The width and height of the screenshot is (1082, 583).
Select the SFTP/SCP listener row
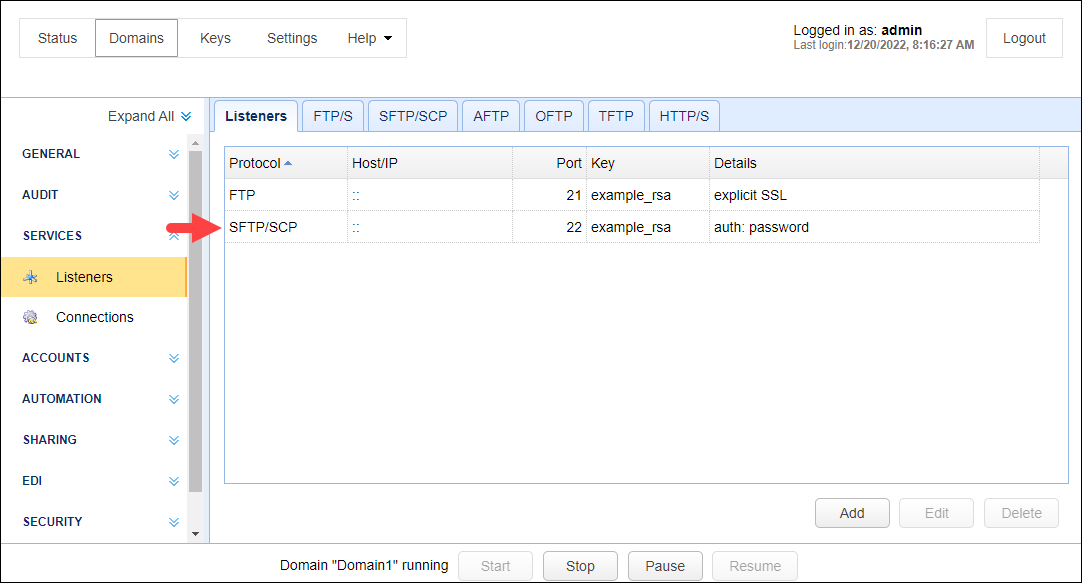tap(632, 227)
